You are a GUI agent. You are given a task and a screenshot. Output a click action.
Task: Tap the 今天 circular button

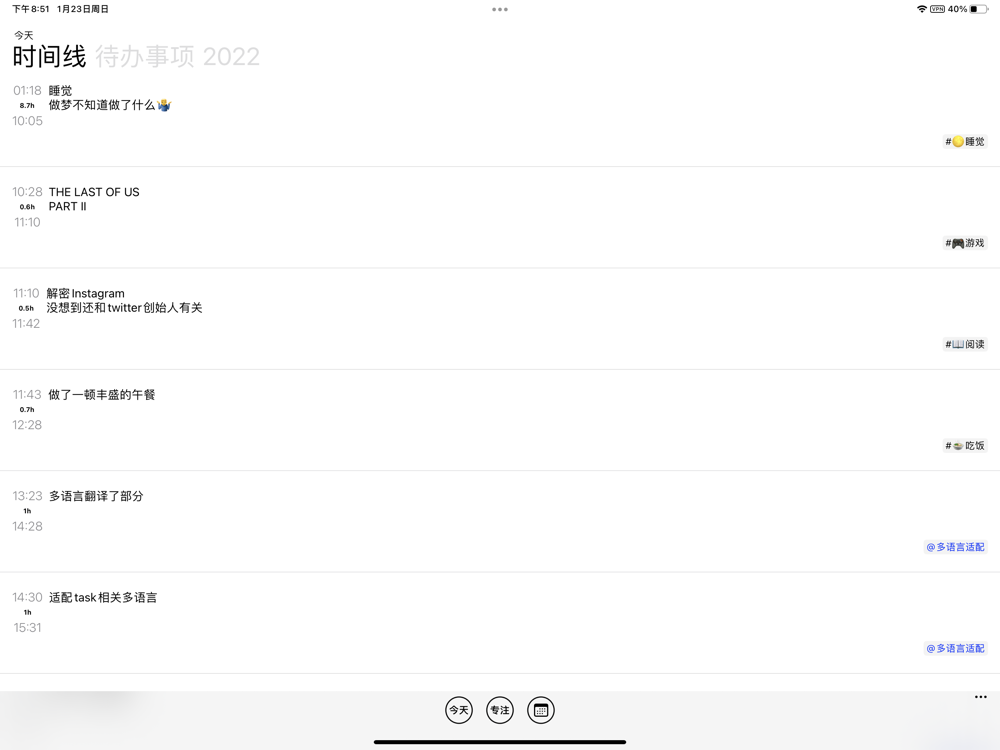pyautogui.click(x=459, y=710)
